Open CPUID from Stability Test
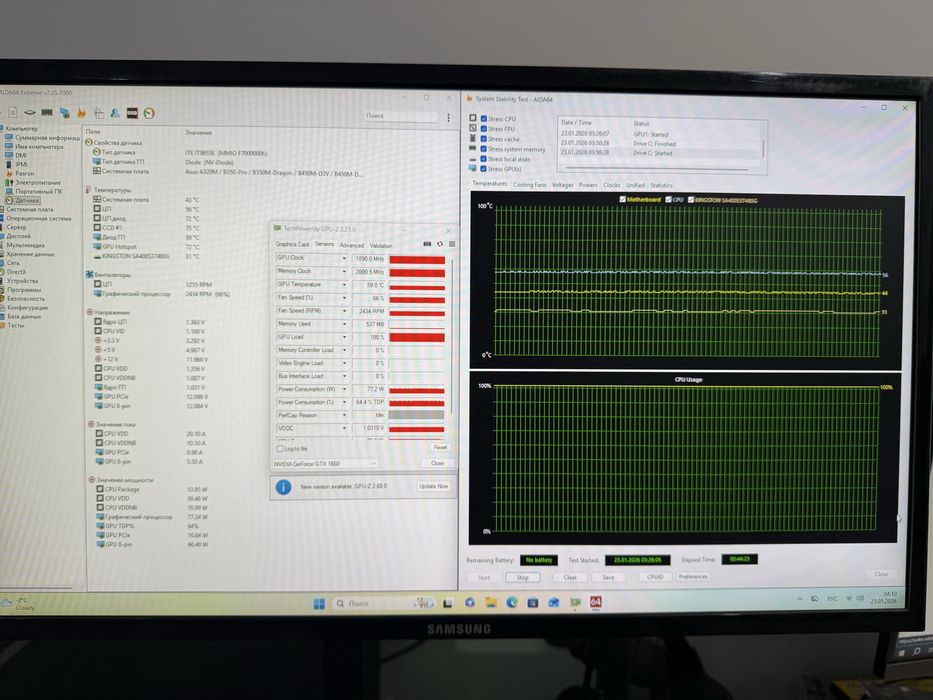 [655, 577]
